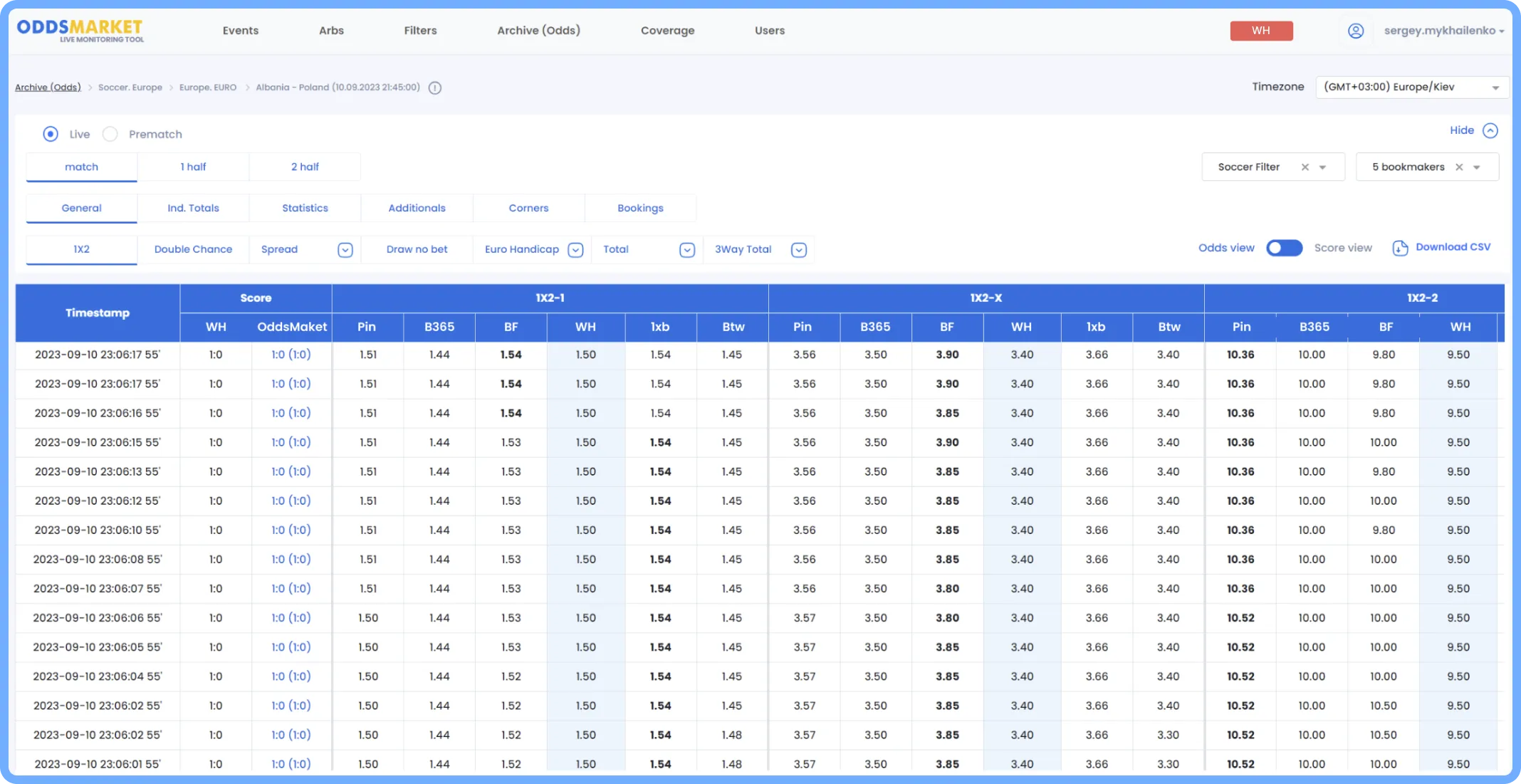
Task: Clear the 5 bookmakers selection X
Action: (x=1459, y=167)
